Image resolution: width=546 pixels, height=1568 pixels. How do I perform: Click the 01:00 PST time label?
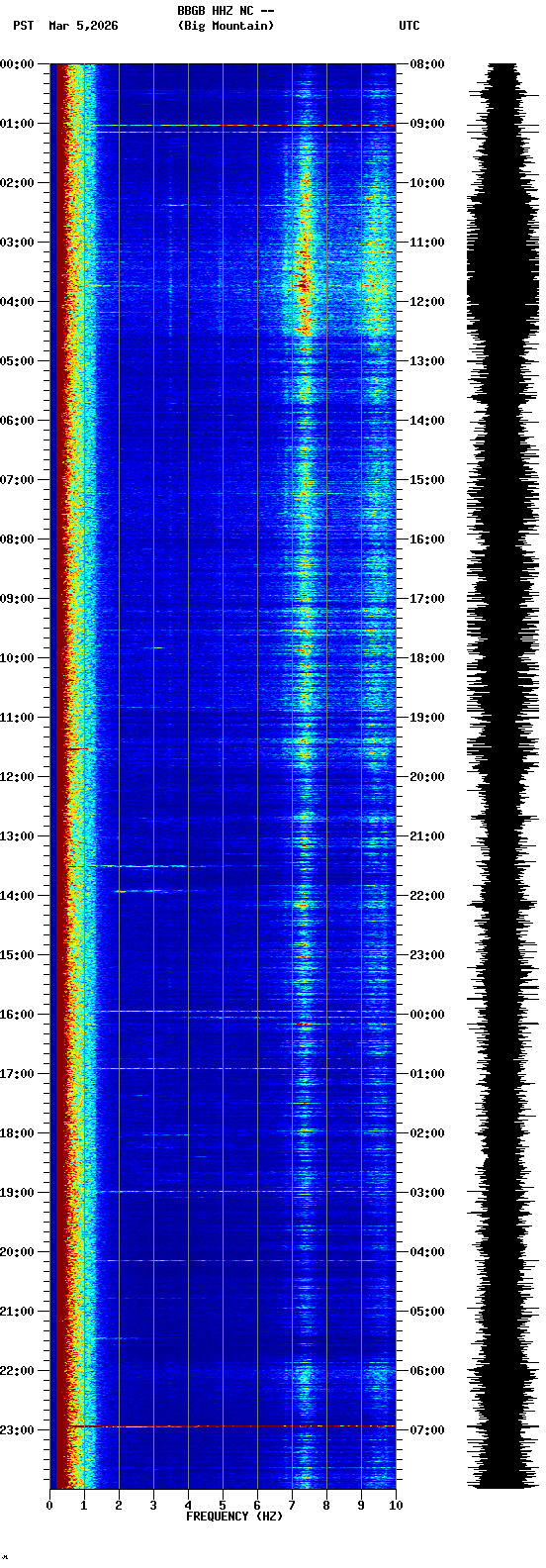point(18,124)
